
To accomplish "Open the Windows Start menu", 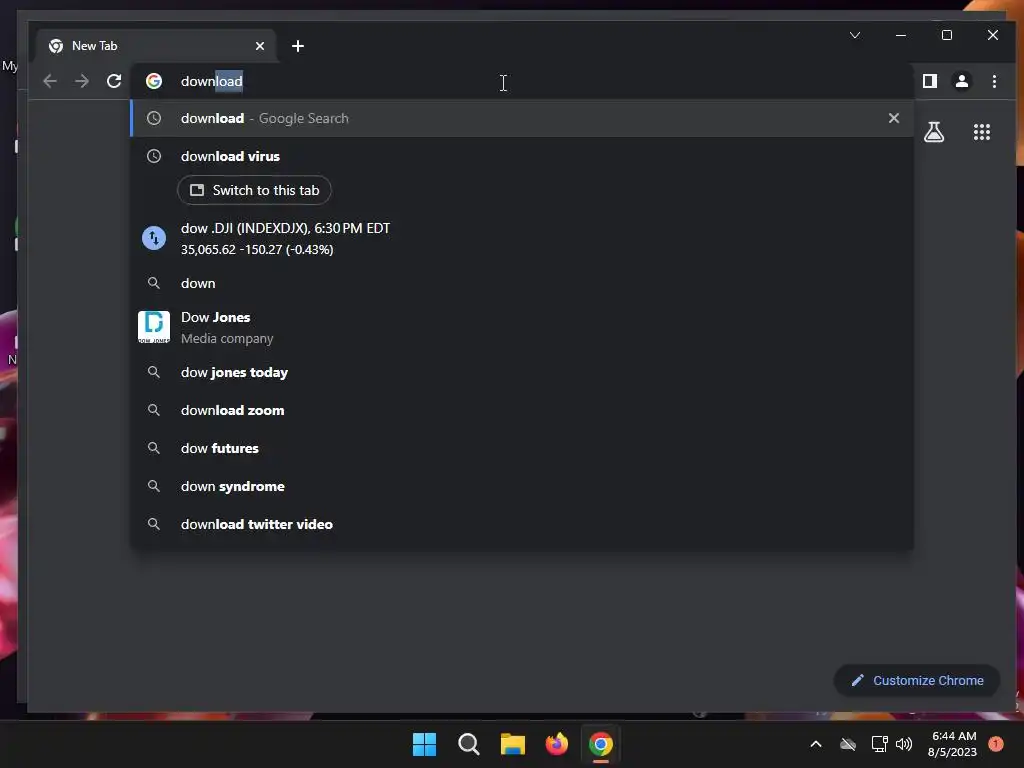I will point(424,744).
